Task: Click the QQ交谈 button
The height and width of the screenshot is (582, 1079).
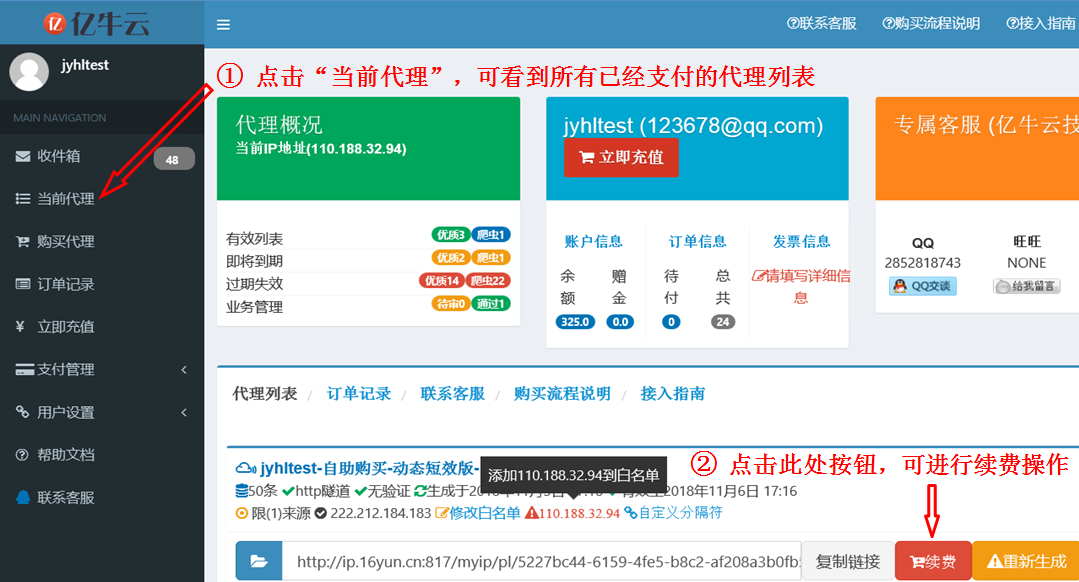Action: [923, 286]
